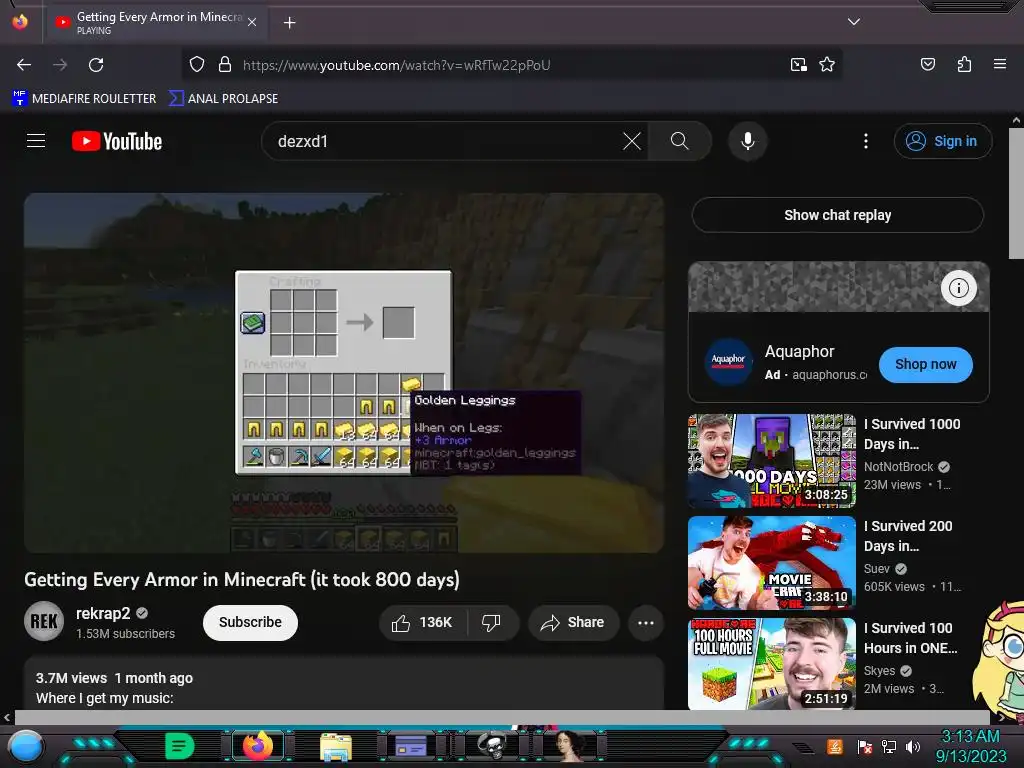This screenshot has height=768, width=1024.
Task: Open the tracking protection shield icon
Action: (197, 65)
